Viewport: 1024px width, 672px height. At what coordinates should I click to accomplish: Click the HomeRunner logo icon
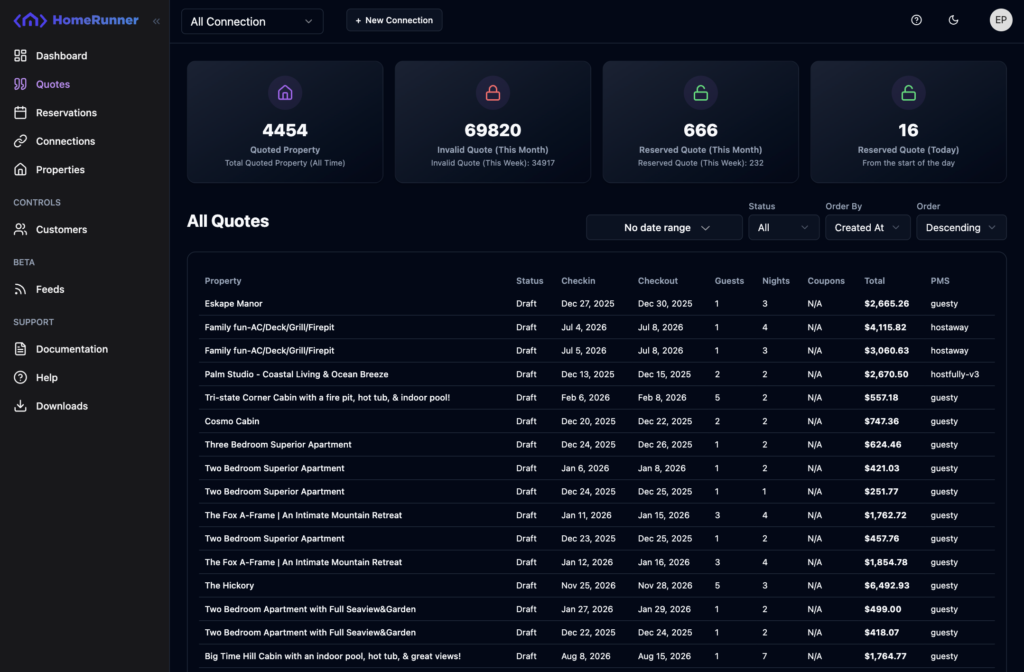click(x=30, y=20)
